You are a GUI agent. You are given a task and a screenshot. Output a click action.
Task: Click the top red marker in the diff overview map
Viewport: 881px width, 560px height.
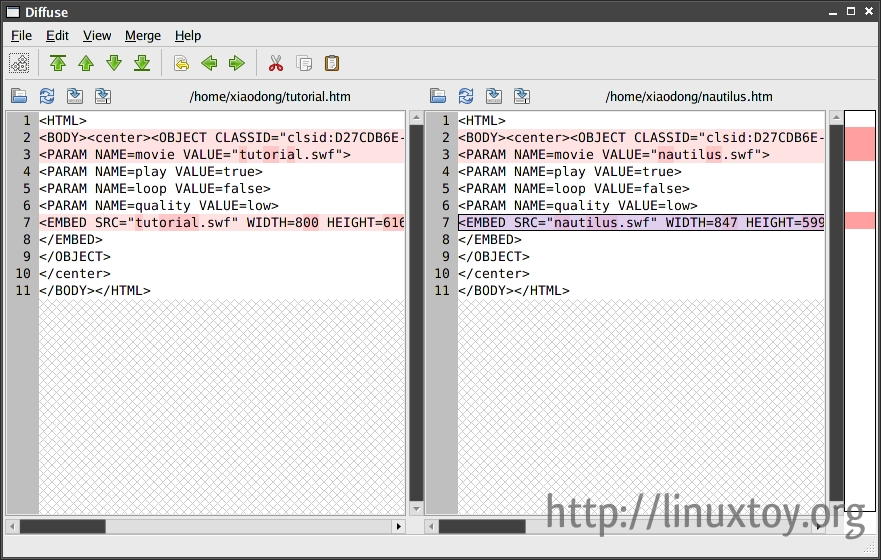click(x=859, y=144)
